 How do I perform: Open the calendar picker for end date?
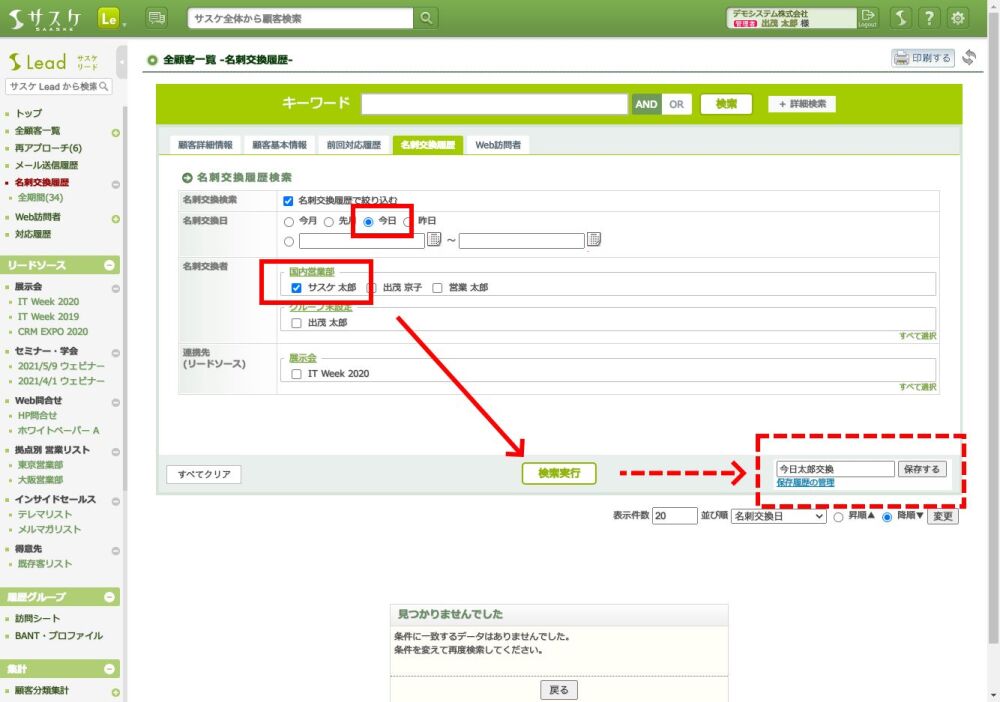594,240
